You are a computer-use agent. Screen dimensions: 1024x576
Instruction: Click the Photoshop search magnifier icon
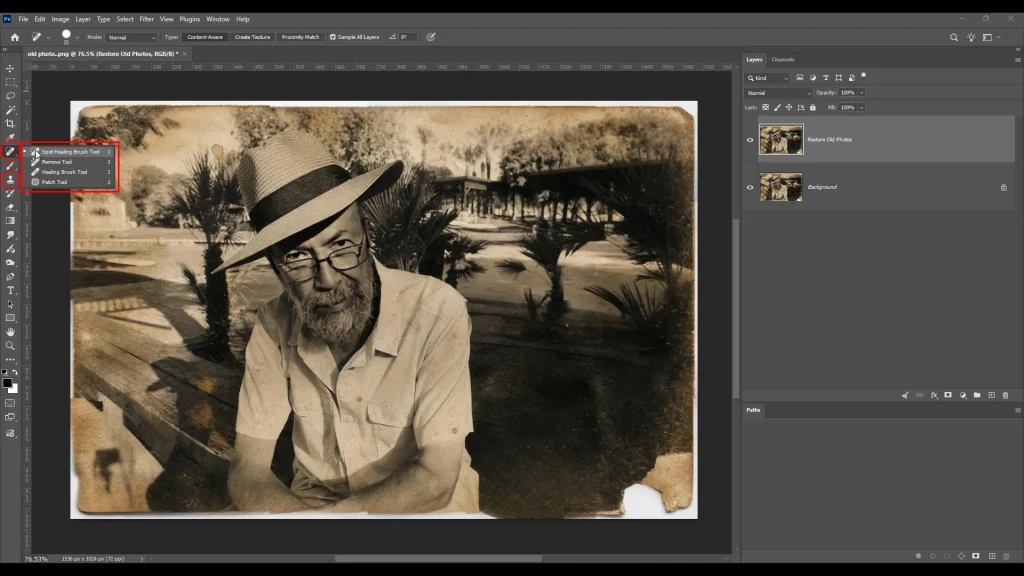(953, 37)
